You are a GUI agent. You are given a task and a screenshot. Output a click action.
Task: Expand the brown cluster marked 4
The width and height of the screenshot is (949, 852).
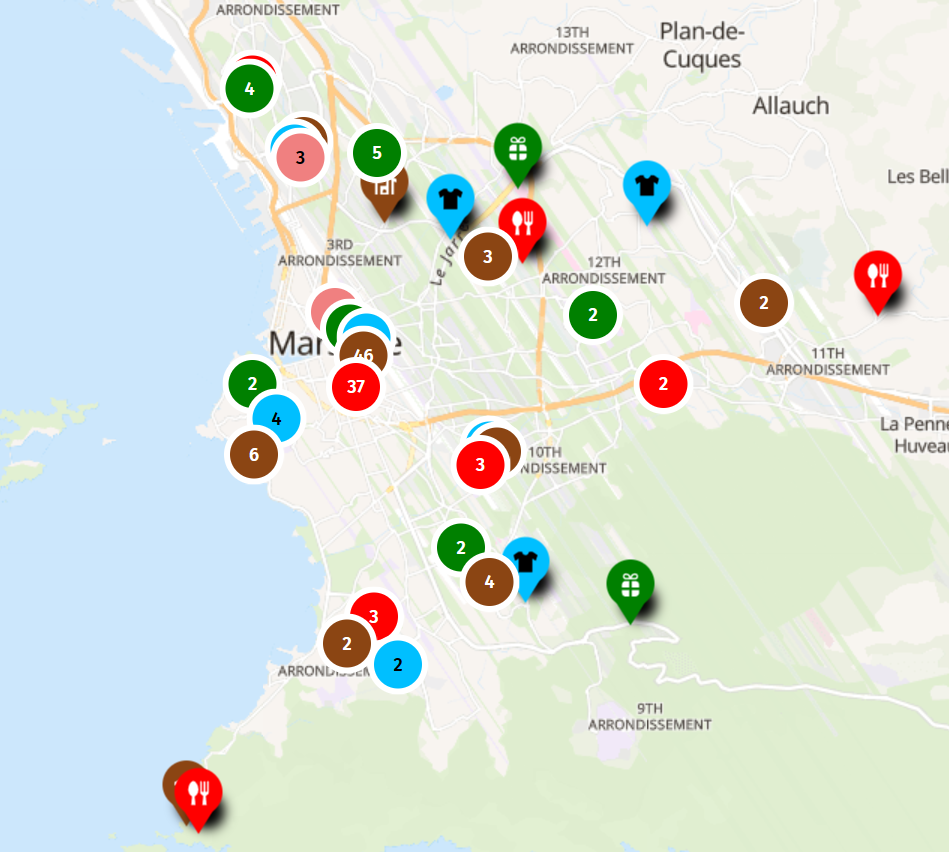point(490,582)
